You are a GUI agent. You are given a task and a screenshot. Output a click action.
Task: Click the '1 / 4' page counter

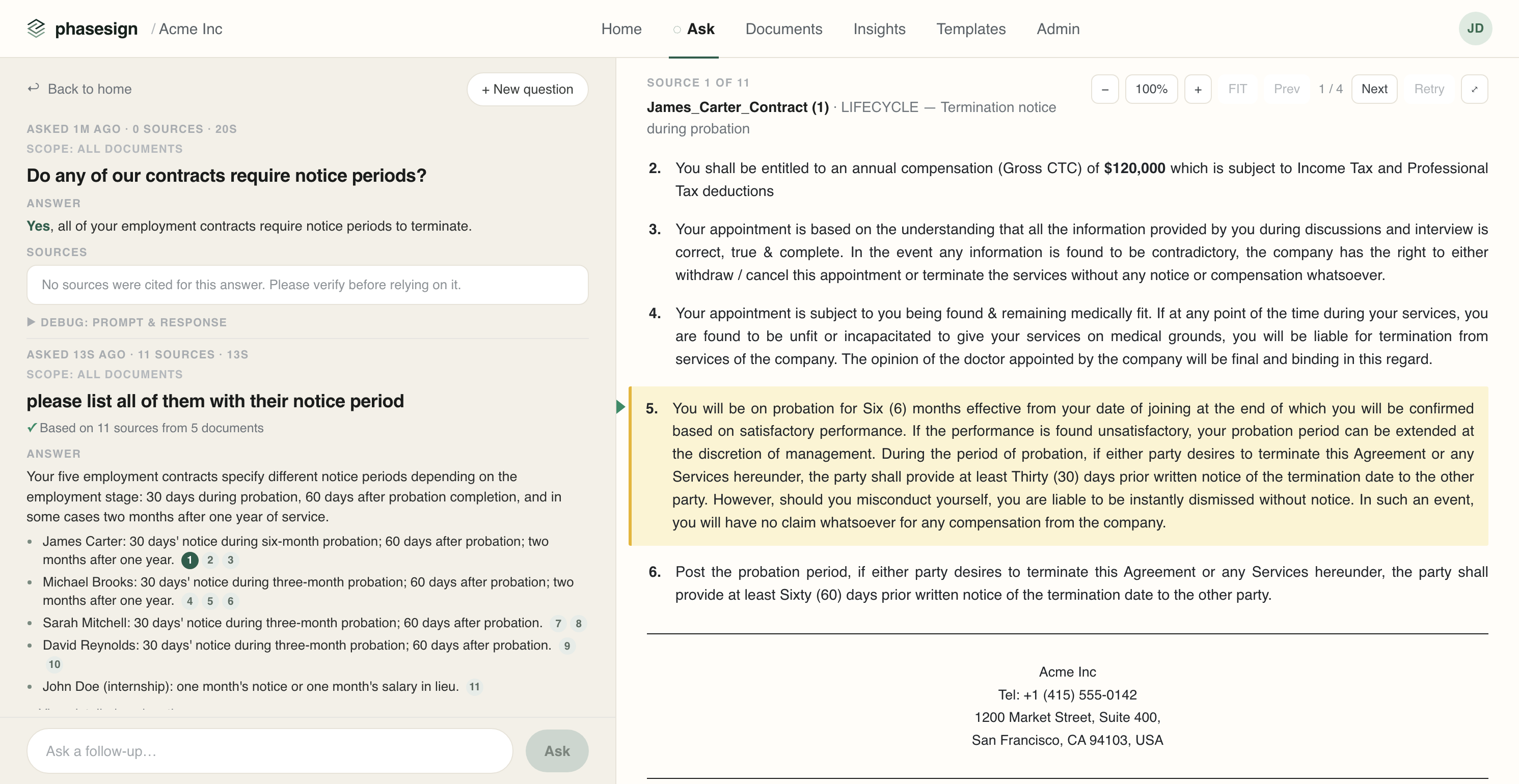tap(1331, 89)
